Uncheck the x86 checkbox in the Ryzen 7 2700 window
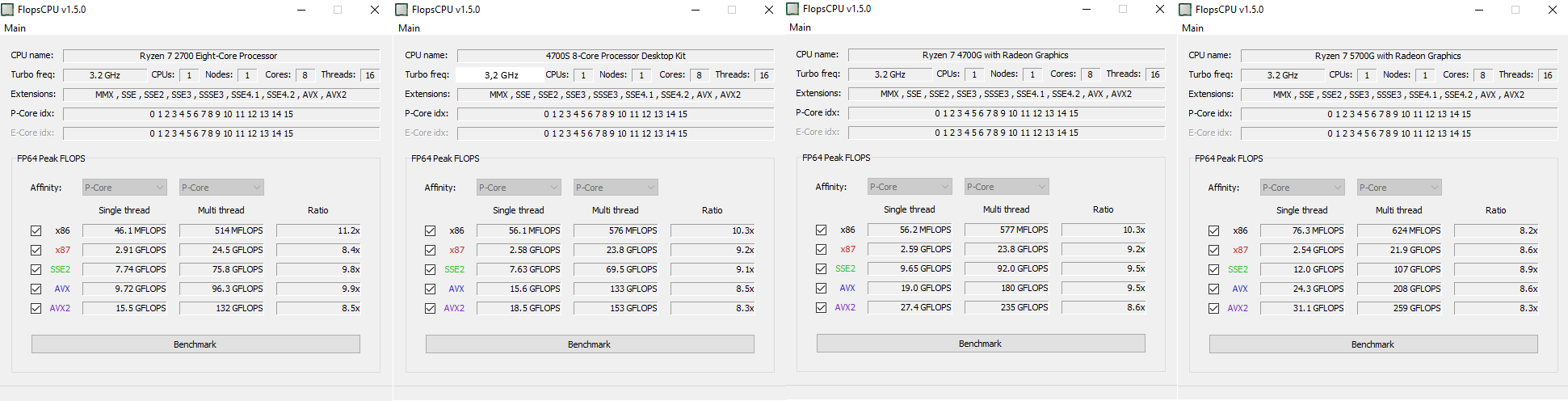 point(36,230)
